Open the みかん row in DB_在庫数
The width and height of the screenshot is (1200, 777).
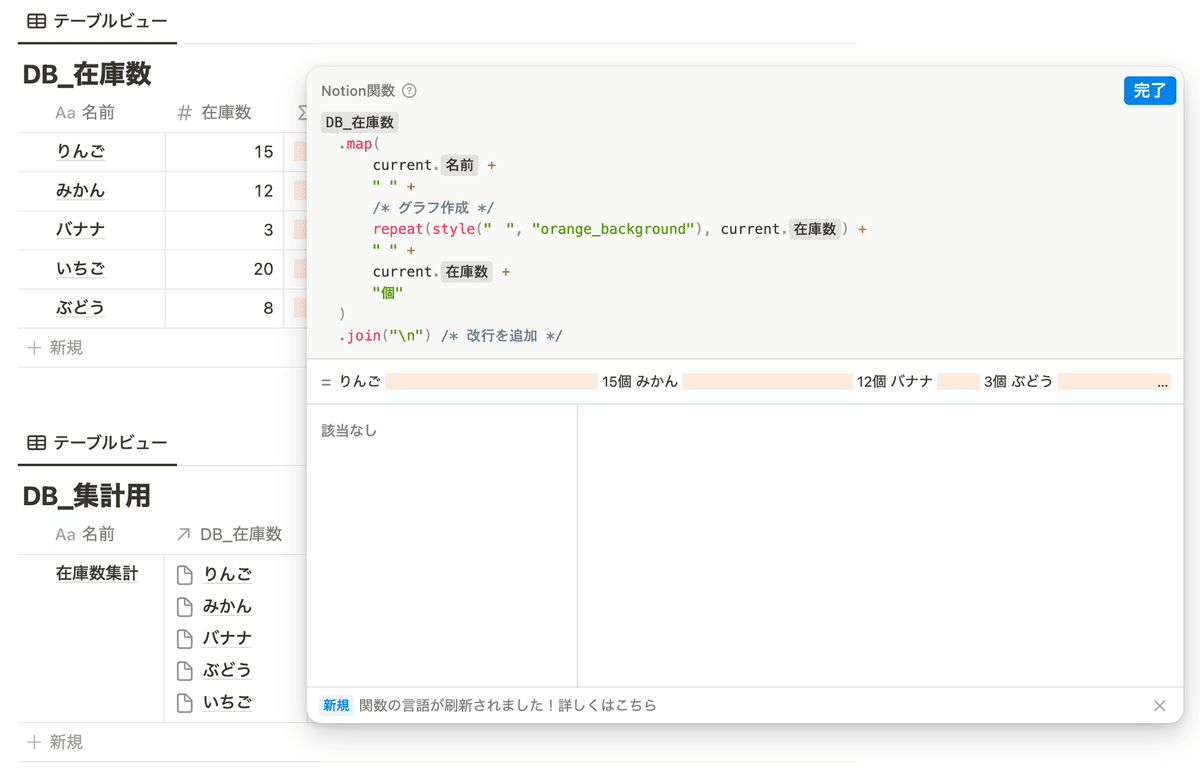pos(81,191)
